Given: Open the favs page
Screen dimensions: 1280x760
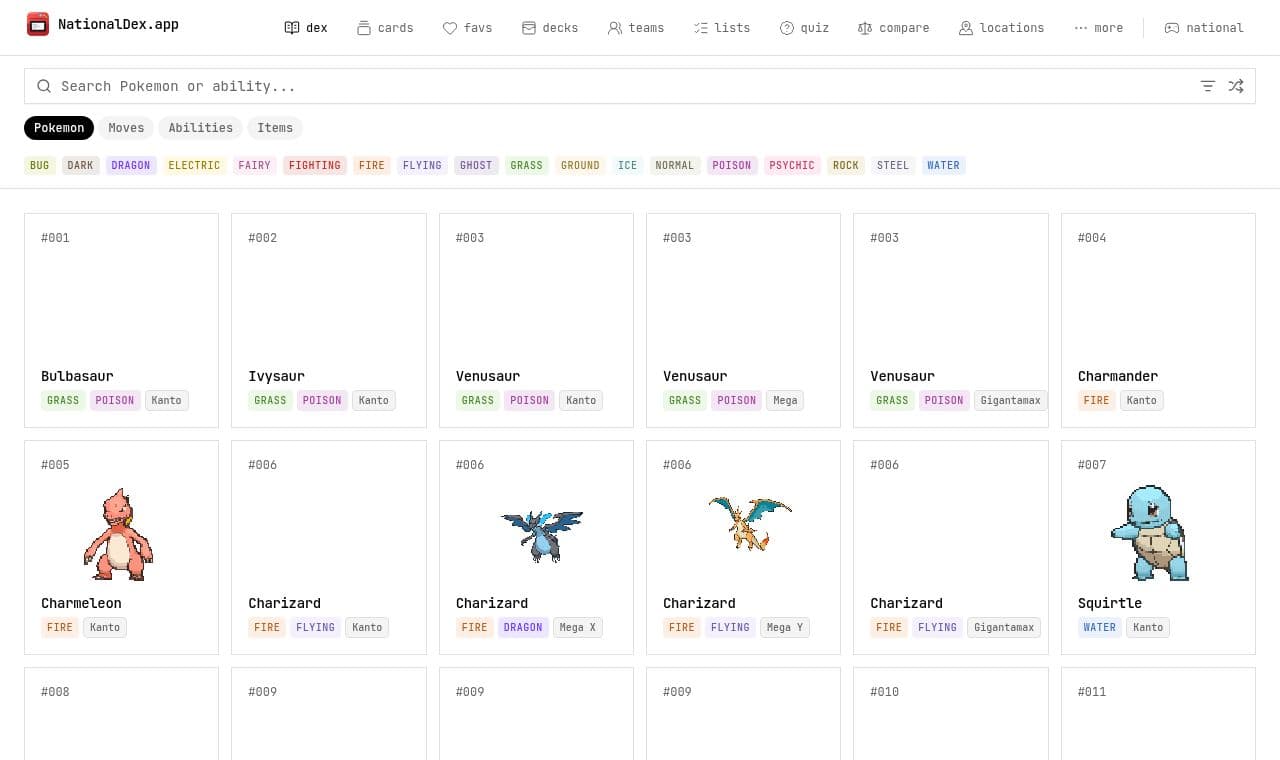Looking at the screenshot, I should pos(467,28).
